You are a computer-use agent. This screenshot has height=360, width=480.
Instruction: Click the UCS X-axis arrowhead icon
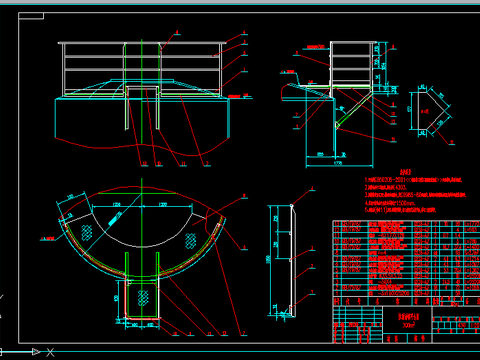point(36,352)
